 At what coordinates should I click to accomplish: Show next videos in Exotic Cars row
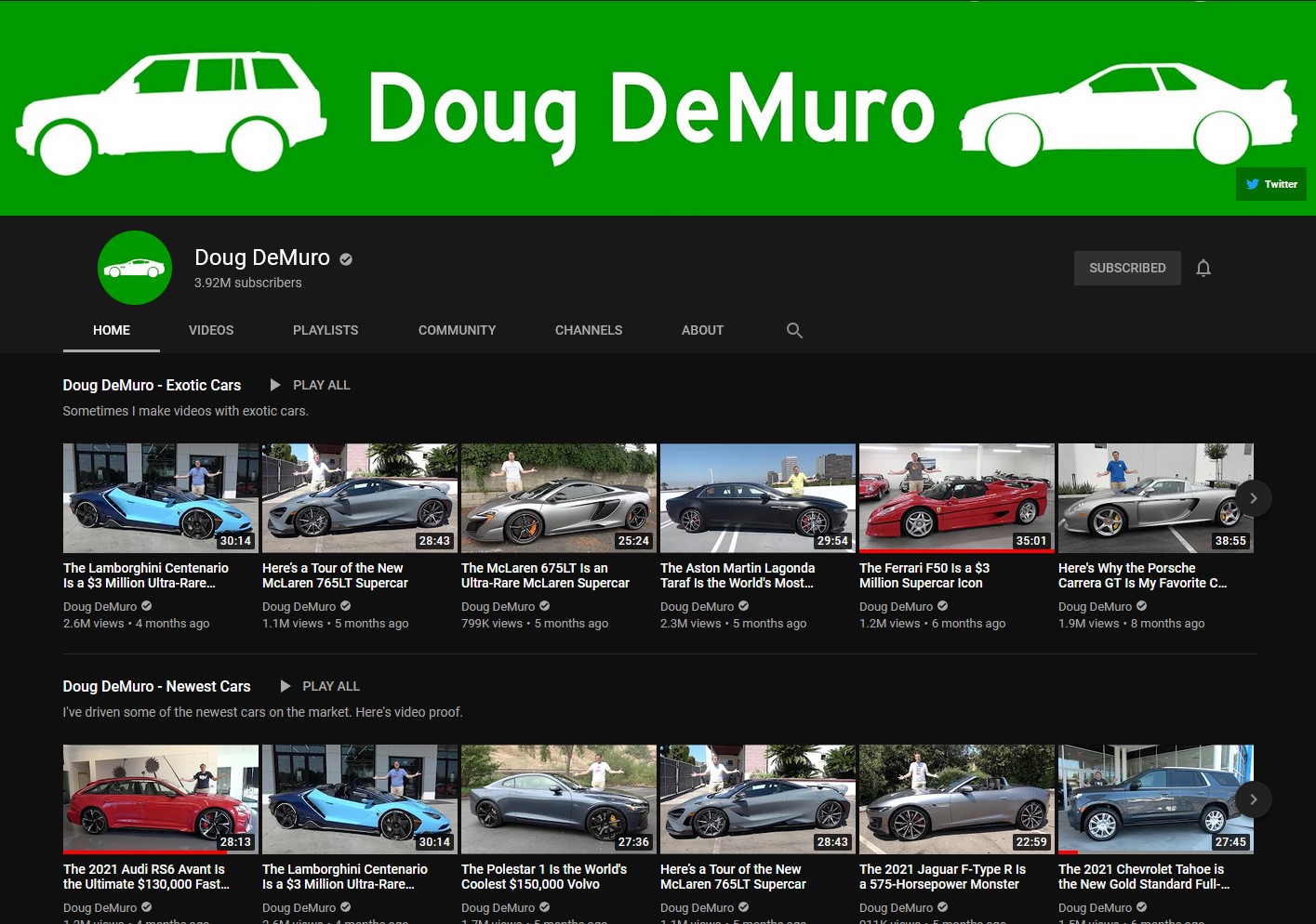coord(1254,498)
